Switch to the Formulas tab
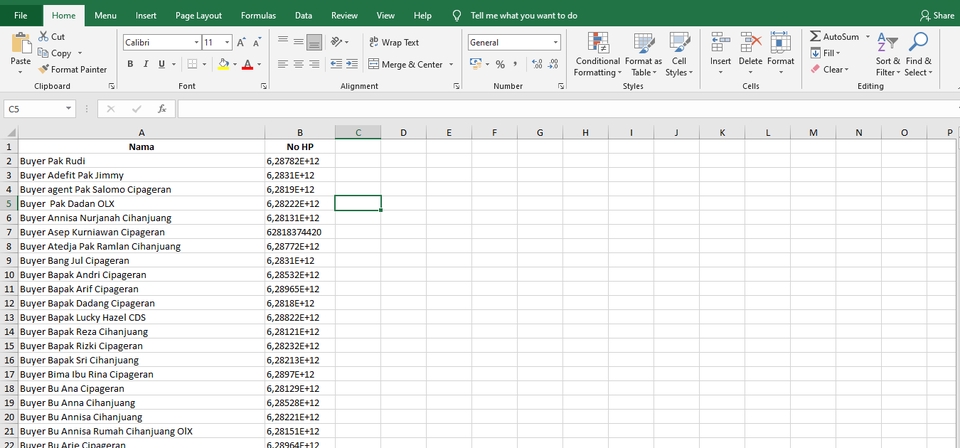 click(x=258, y=15)
